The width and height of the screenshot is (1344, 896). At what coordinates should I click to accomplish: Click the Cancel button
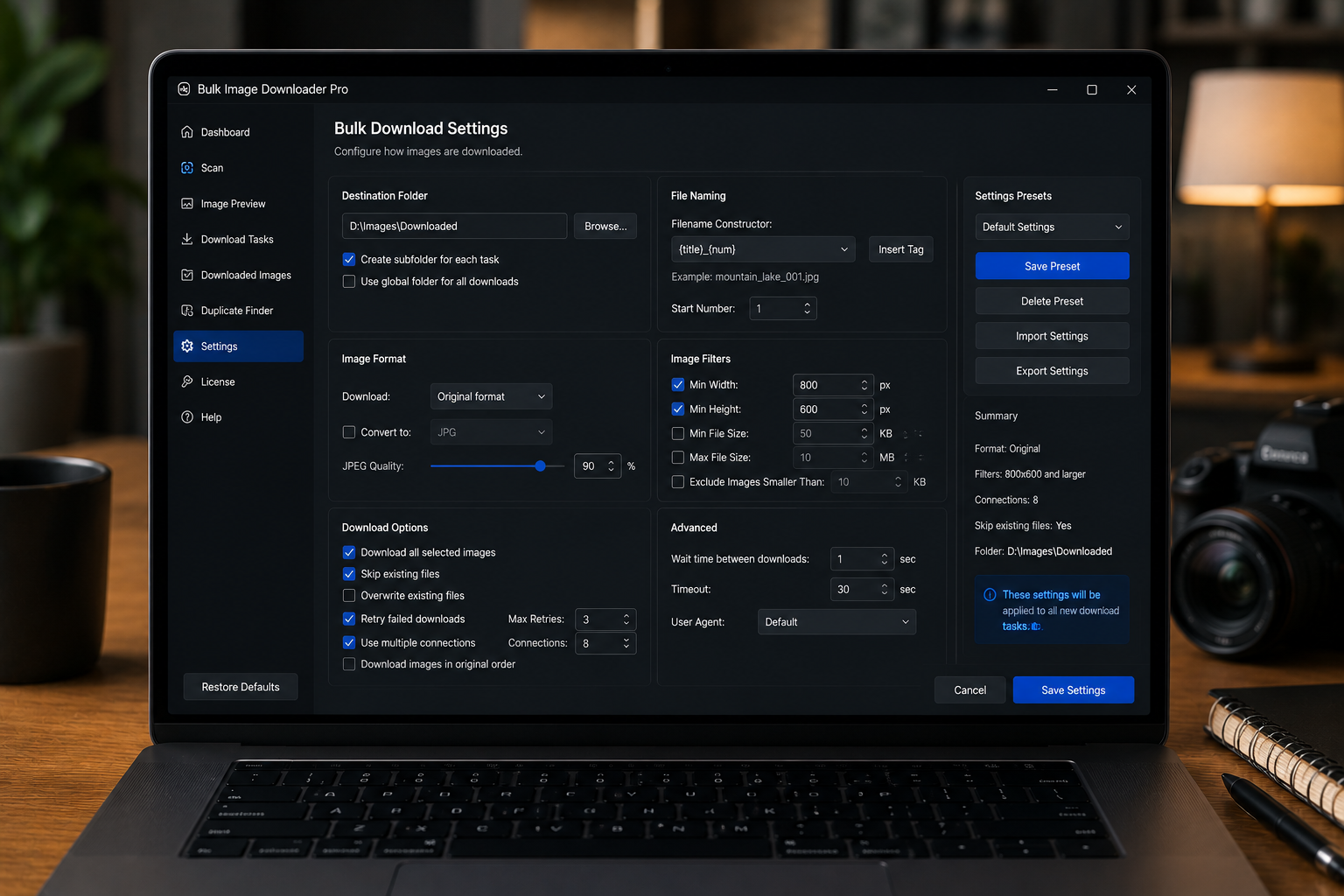(969, 690)
